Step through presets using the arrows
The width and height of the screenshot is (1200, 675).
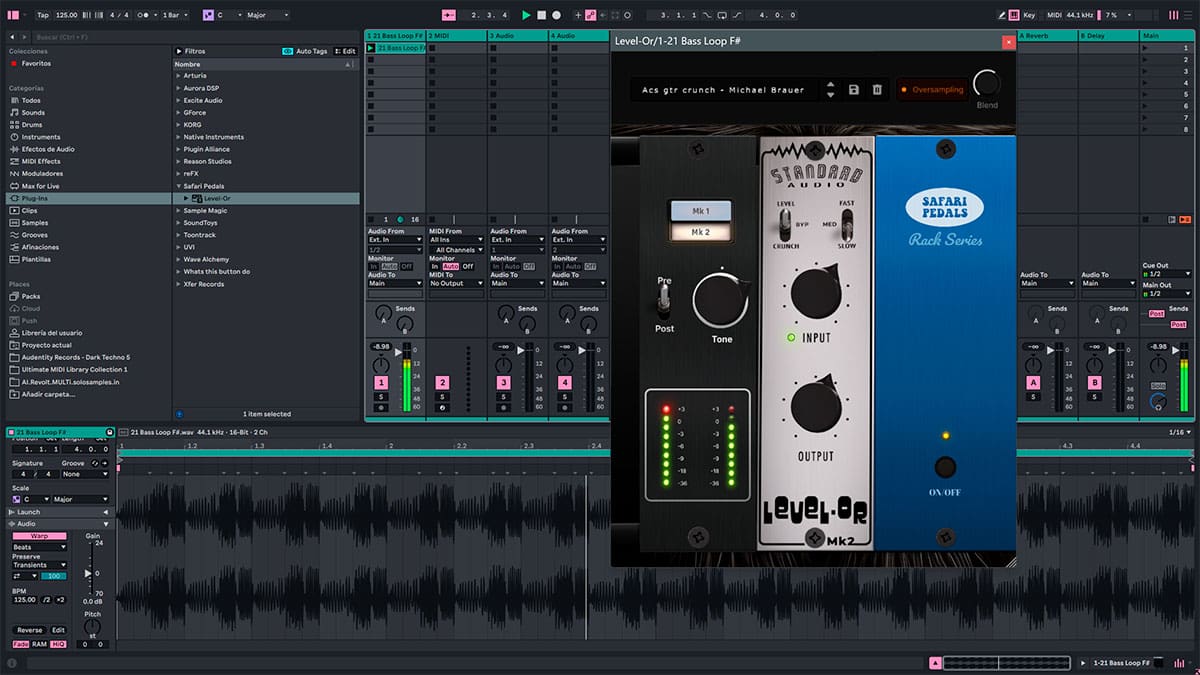830,90
